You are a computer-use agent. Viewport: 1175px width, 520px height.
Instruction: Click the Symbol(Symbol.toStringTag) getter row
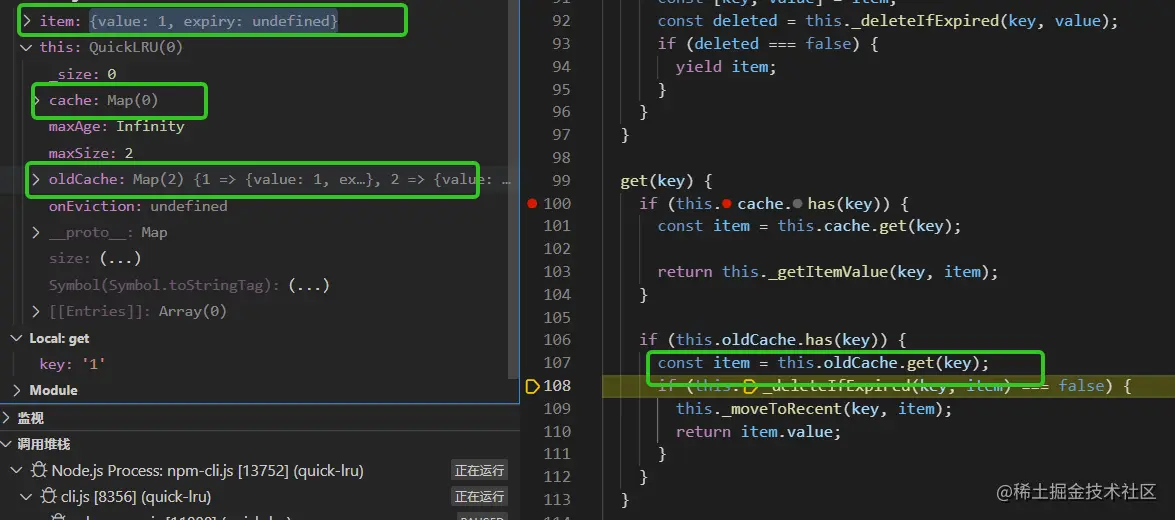[x=190, y=285]
